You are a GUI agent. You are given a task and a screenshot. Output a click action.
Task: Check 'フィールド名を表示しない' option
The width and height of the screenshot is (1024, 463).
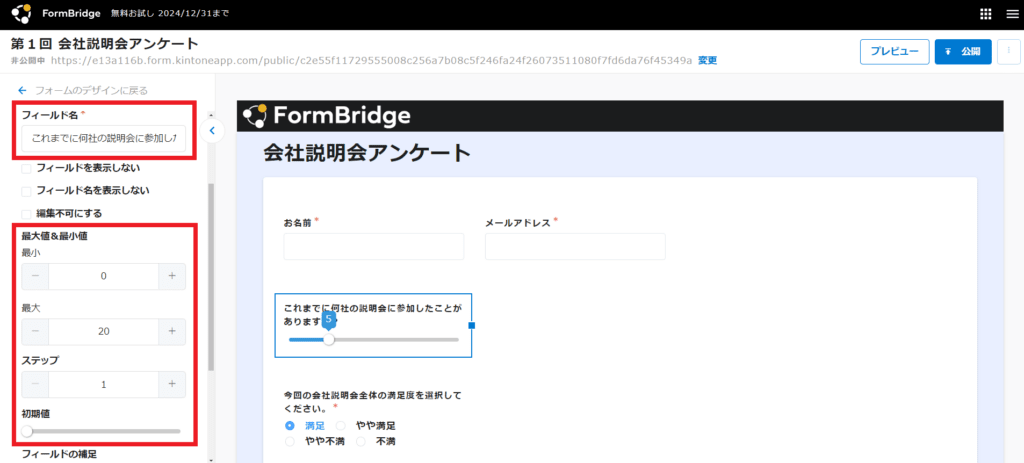tap(27, 191)
